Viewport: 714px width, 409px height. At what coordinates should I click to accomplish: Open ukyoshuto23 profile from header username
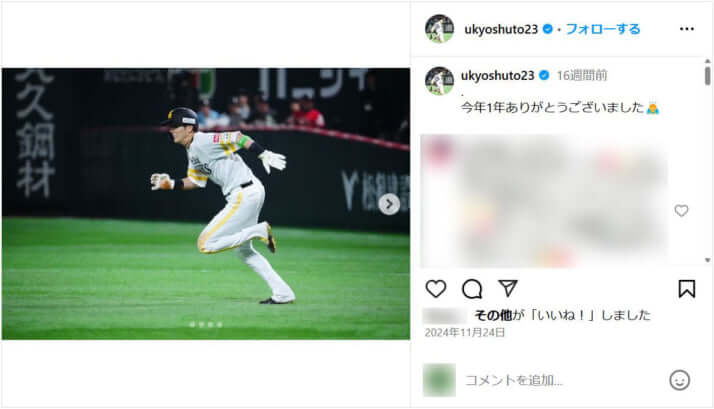pos(501,29)
